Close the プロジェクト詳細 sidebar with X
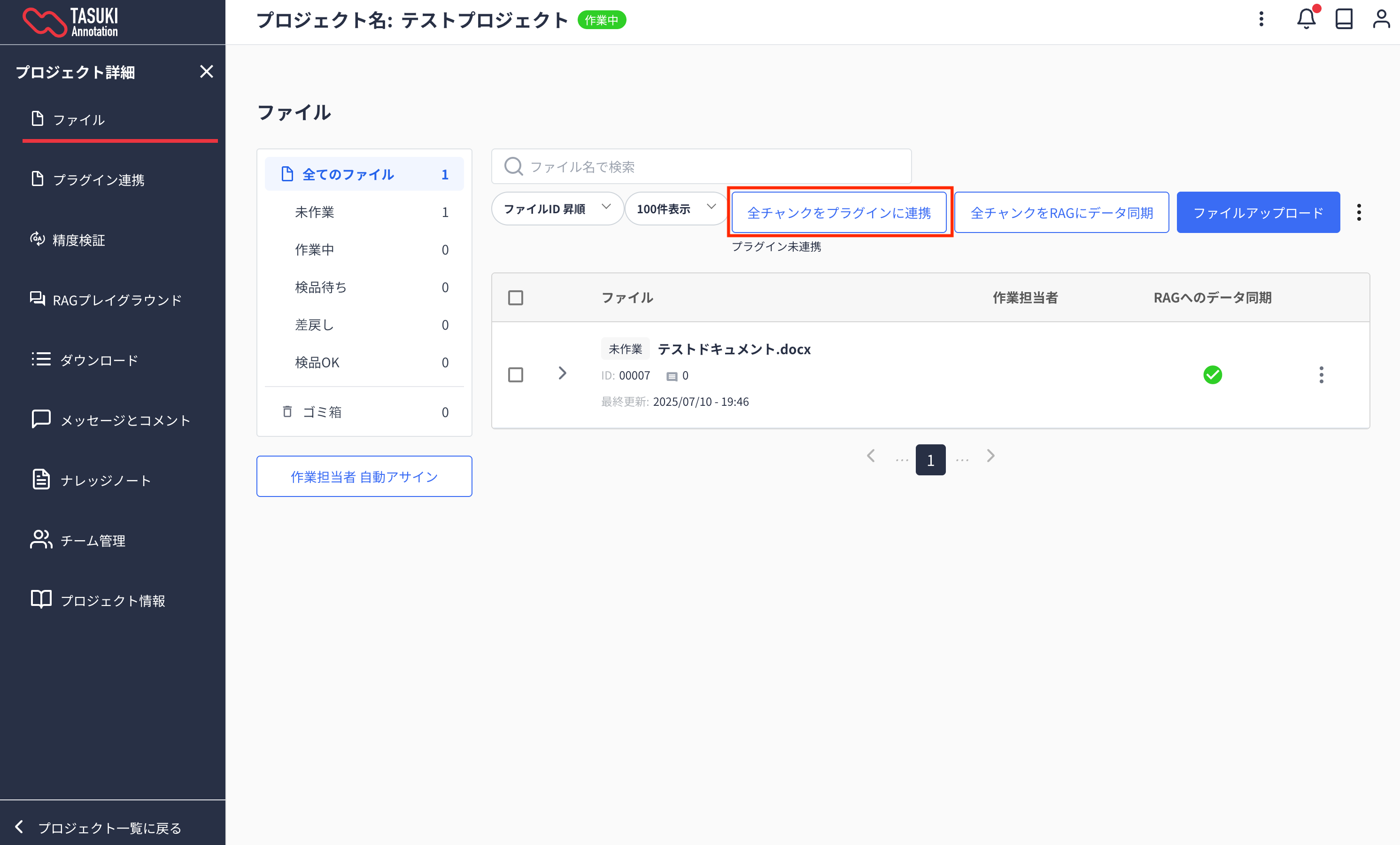 pos(206,71)
